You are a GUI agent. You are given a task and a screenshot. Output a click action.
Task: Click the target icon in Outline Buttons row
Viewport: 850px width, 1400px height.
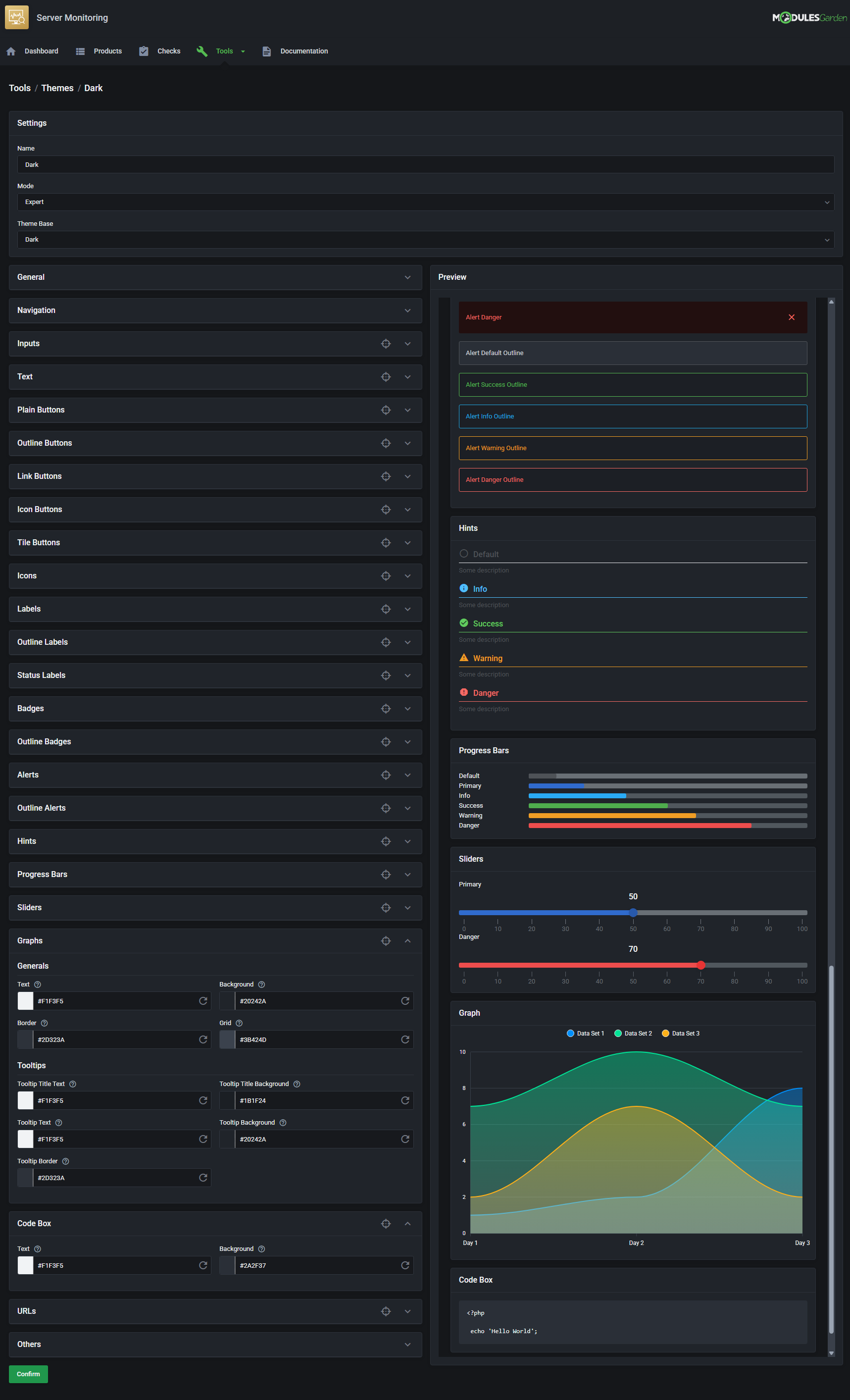pos(386,443)
